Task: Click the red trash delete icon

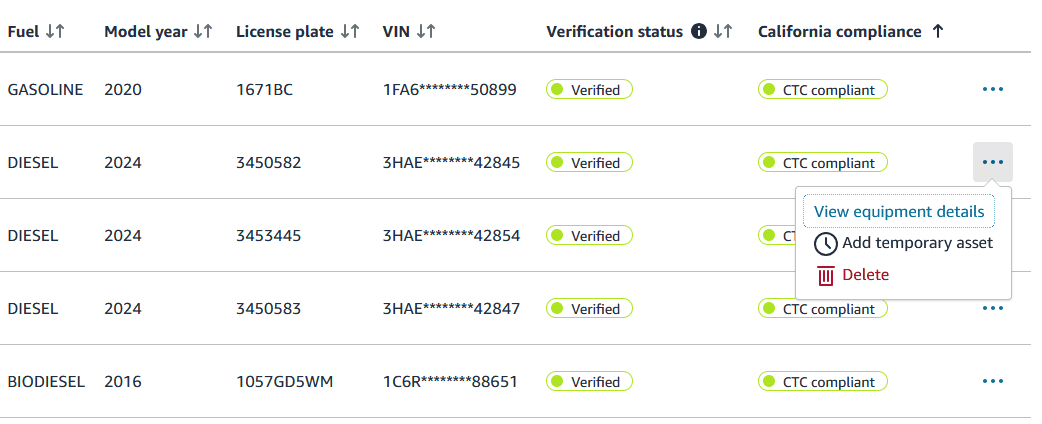Action: [826, 276]
